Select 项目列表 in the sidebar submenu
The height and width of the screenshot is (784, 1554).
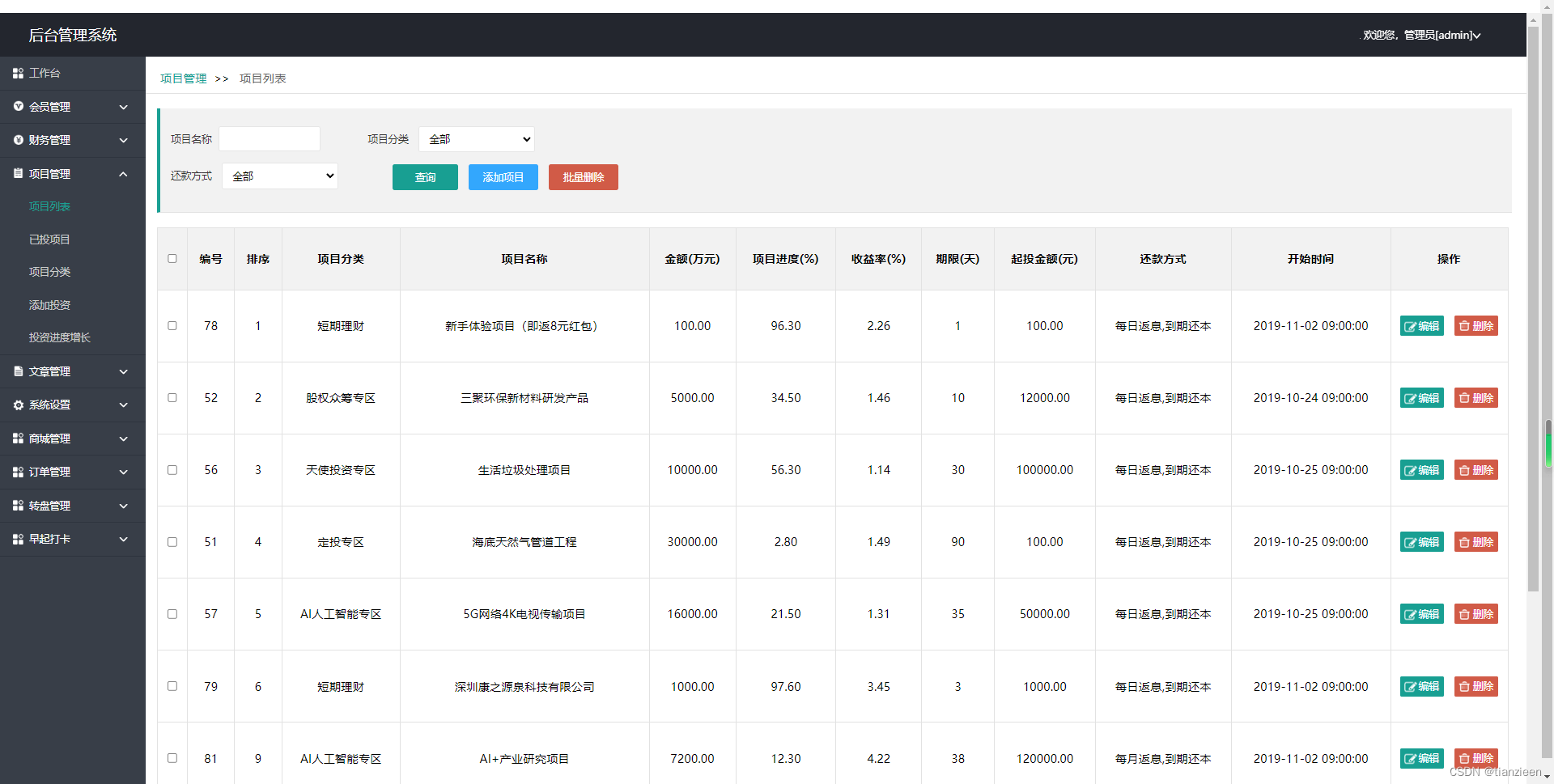pyautogui.click(x=49, y=206)
